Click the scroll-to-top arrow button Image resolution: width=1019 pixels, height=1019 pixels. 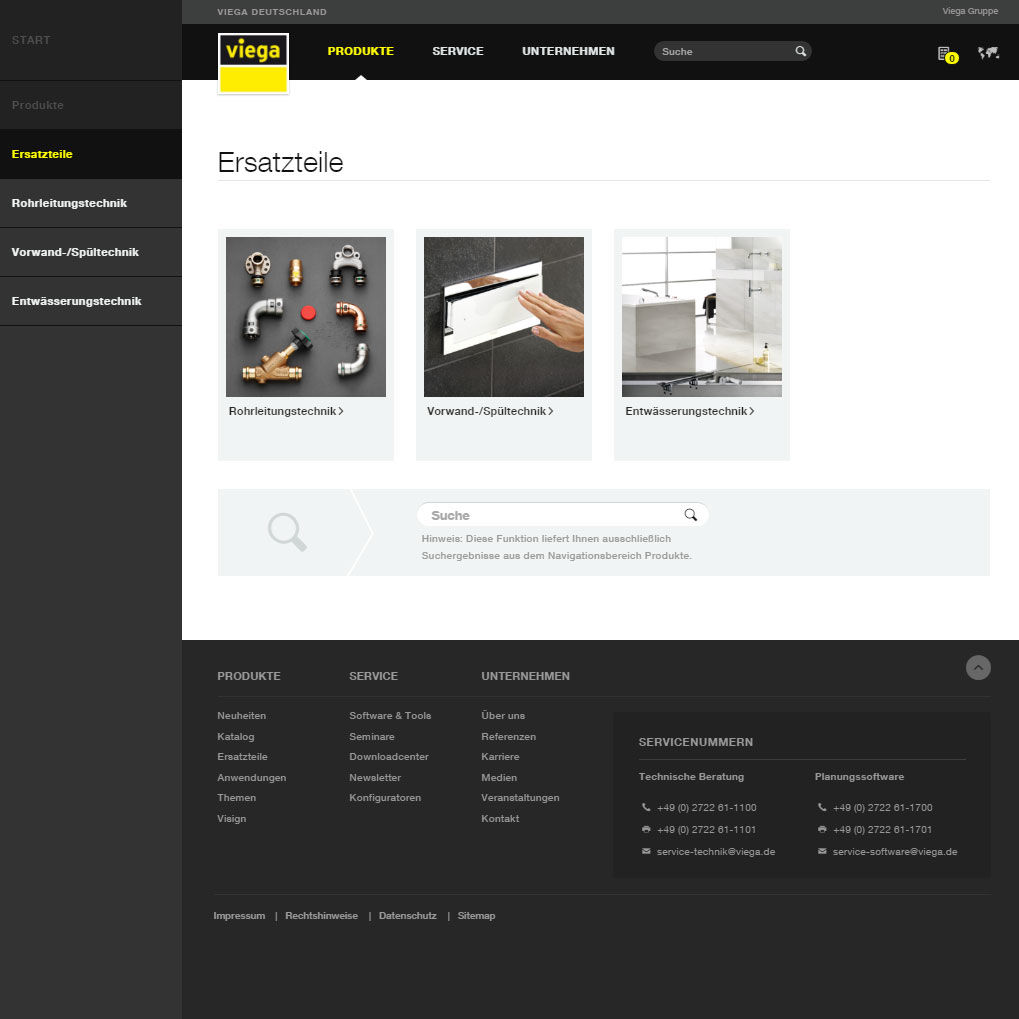977,667
